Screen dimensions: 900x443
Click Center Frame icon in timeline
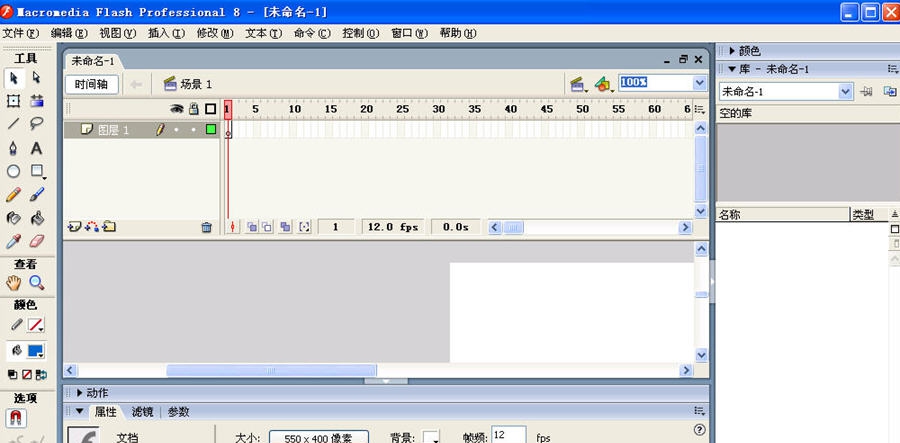coord(232,227)
